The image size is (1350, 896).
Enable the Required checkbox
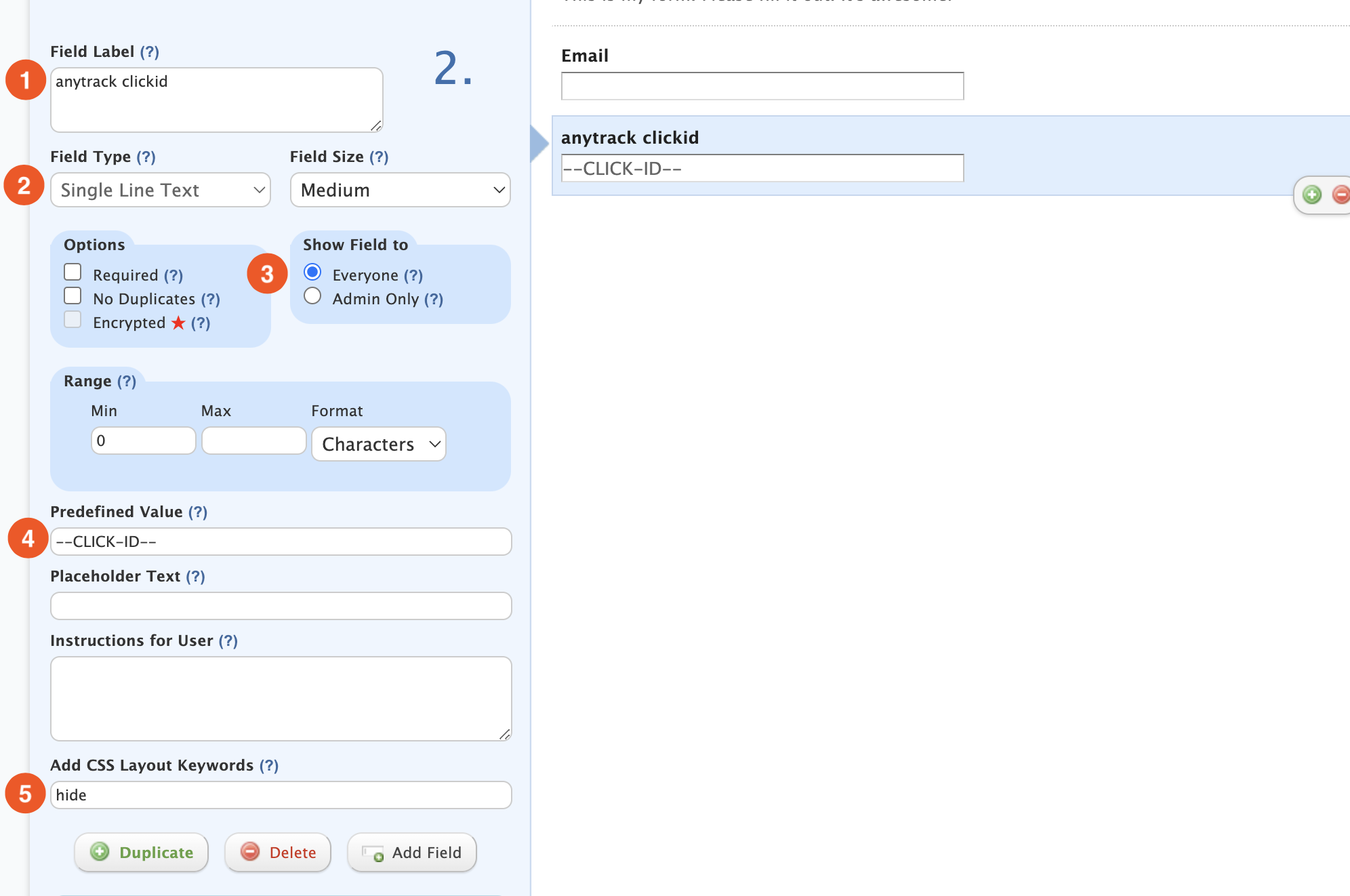pos(73,272)
